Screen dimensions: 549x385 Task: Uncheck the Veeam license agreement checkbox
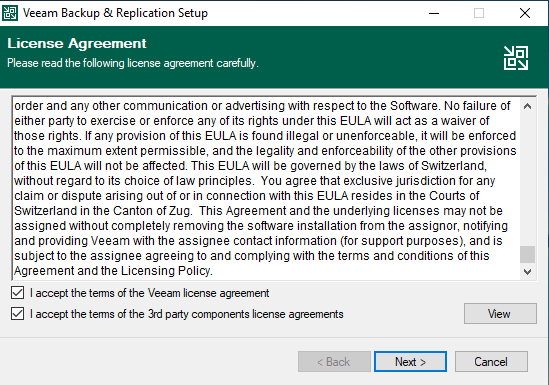(18, 293)
